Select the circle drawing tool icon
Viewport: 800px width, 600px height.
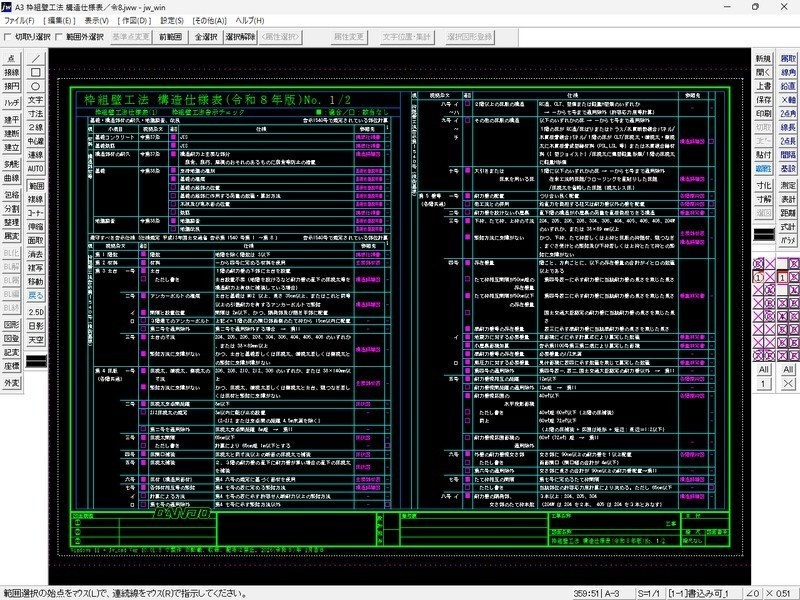click(x=36, y=87)
